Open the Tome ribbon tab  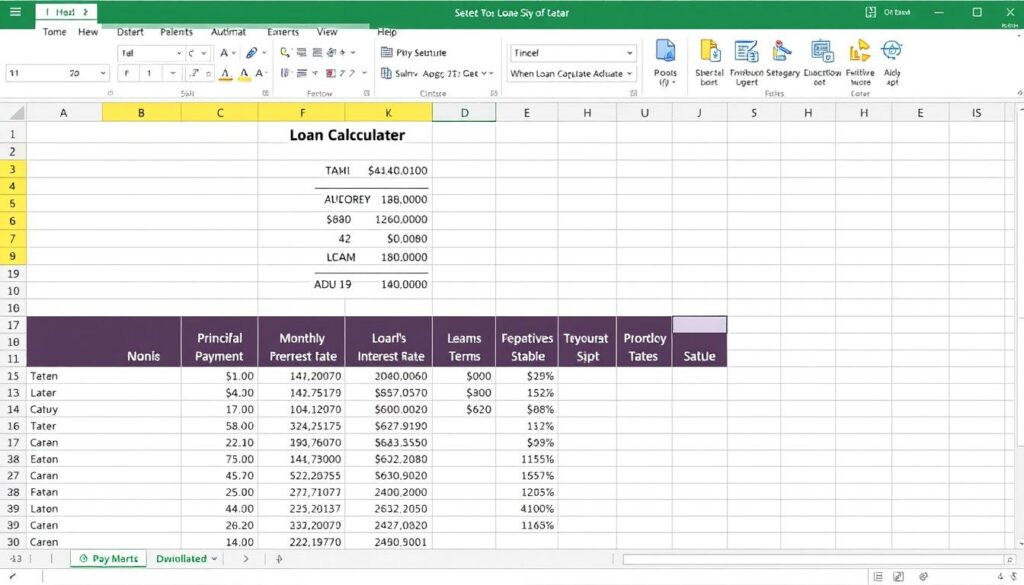(x=54, y=31)
